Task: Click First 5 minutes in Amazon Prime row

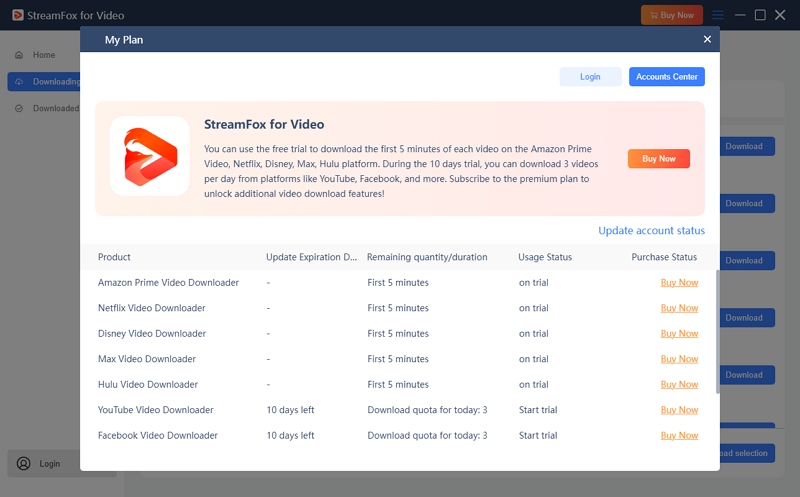Action: pos(398,283)
